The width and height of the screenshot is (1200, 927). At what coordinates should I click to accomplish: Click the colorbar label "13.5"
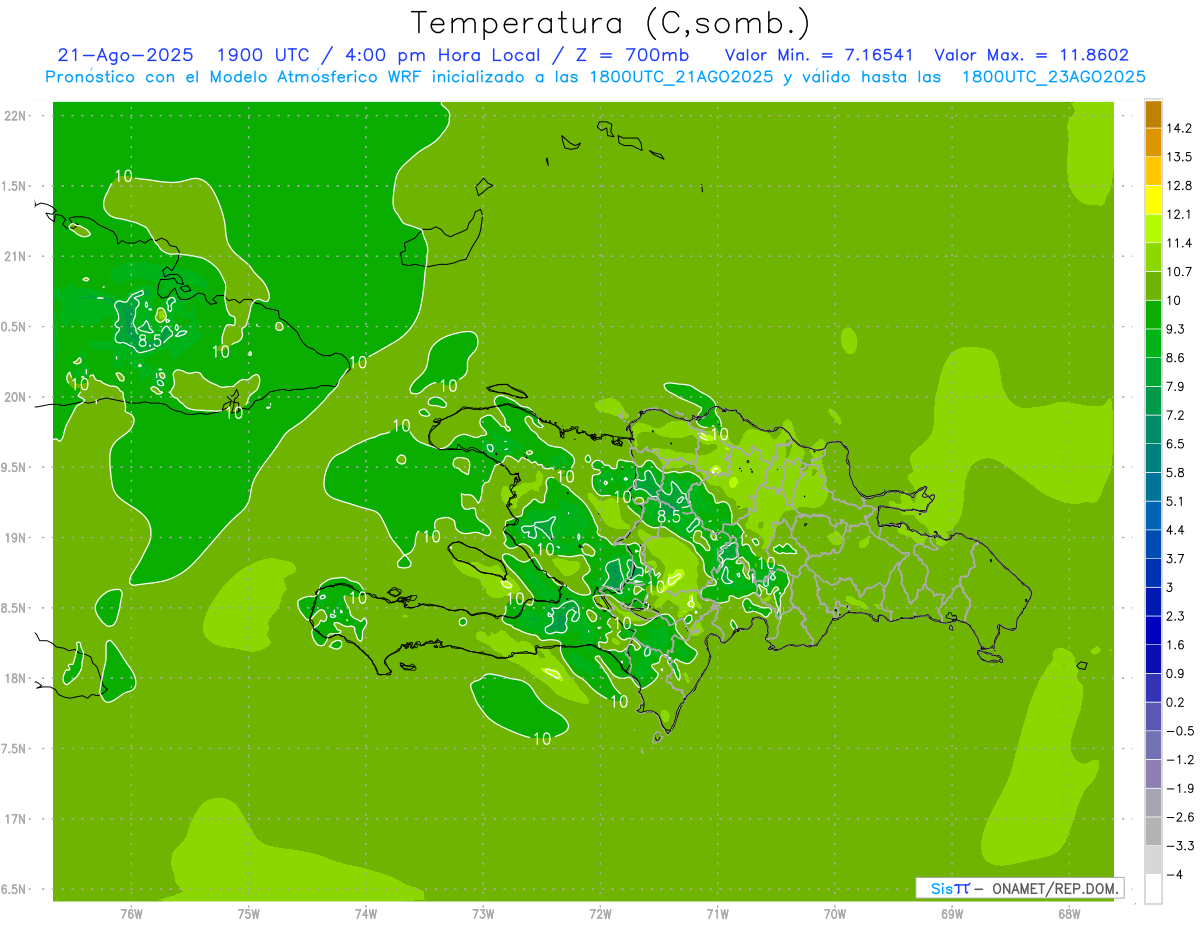point(1178,157)
